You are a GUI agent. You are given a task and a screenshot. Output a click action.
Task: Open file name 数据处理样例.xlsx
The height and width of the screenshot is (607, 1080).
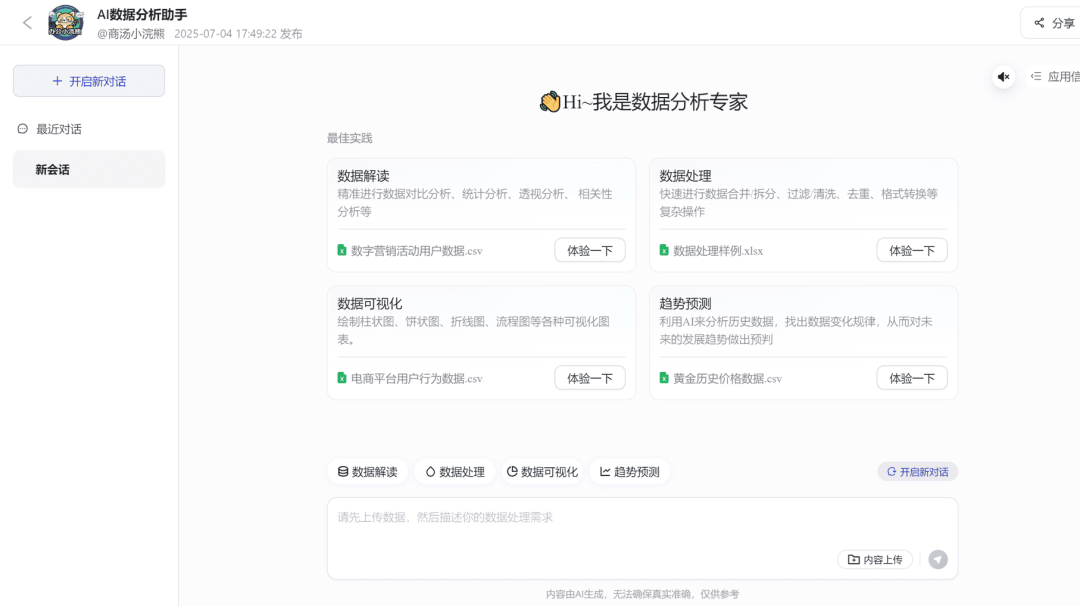pos(718,251)
